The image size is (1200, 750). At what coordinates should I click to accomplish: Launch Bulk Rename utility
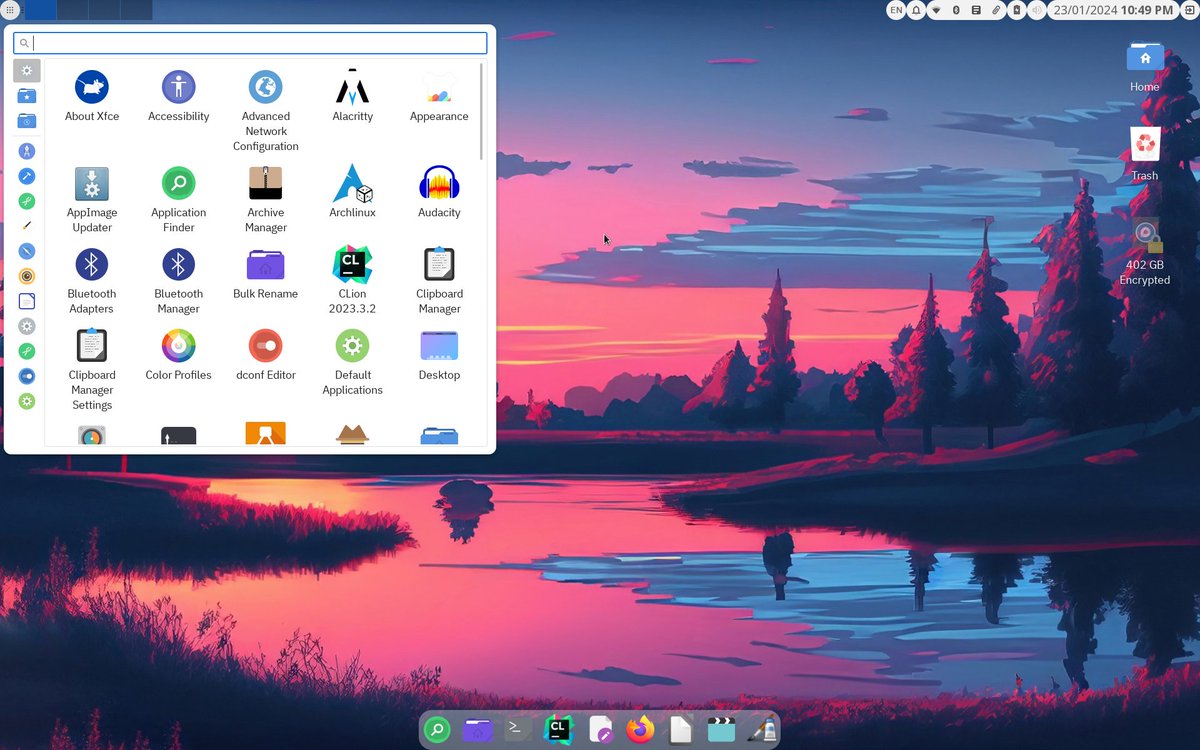(x=266, y=274)
